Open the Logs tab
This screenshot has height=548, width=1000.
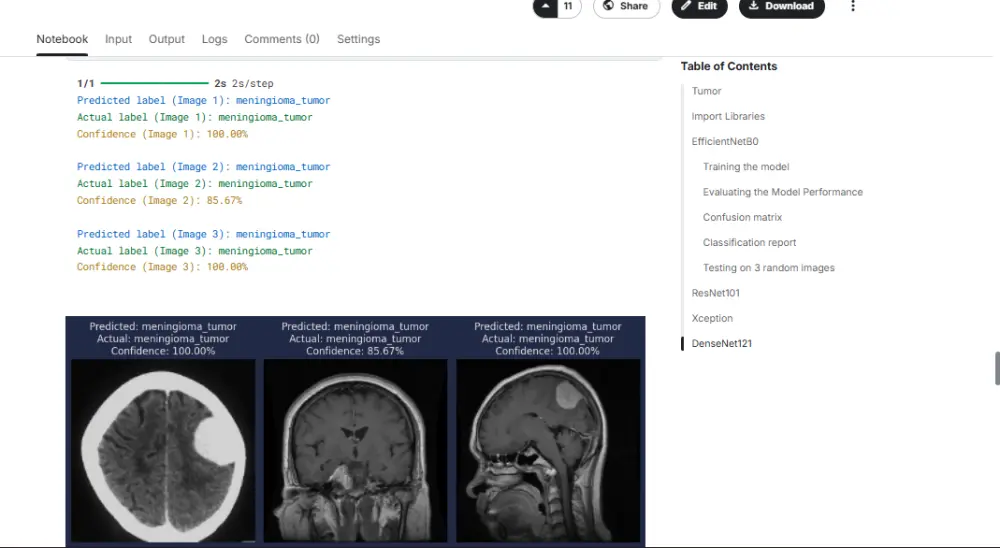(x=214, y=39)
